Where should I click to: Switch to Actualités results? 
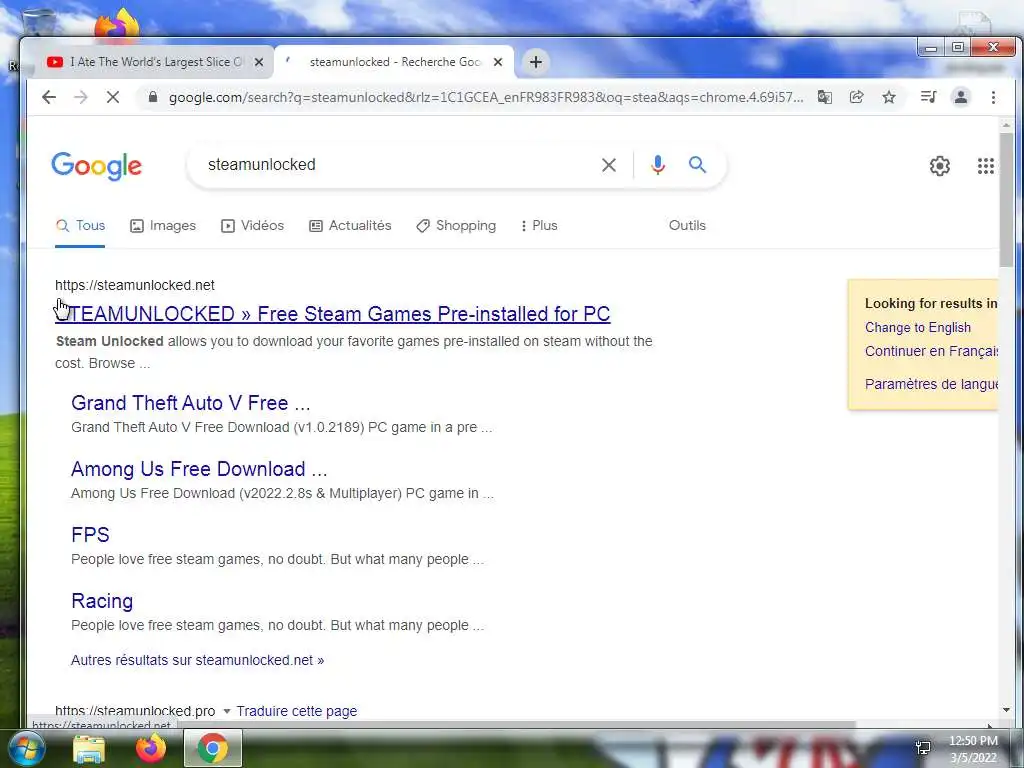tap(350, 226)
